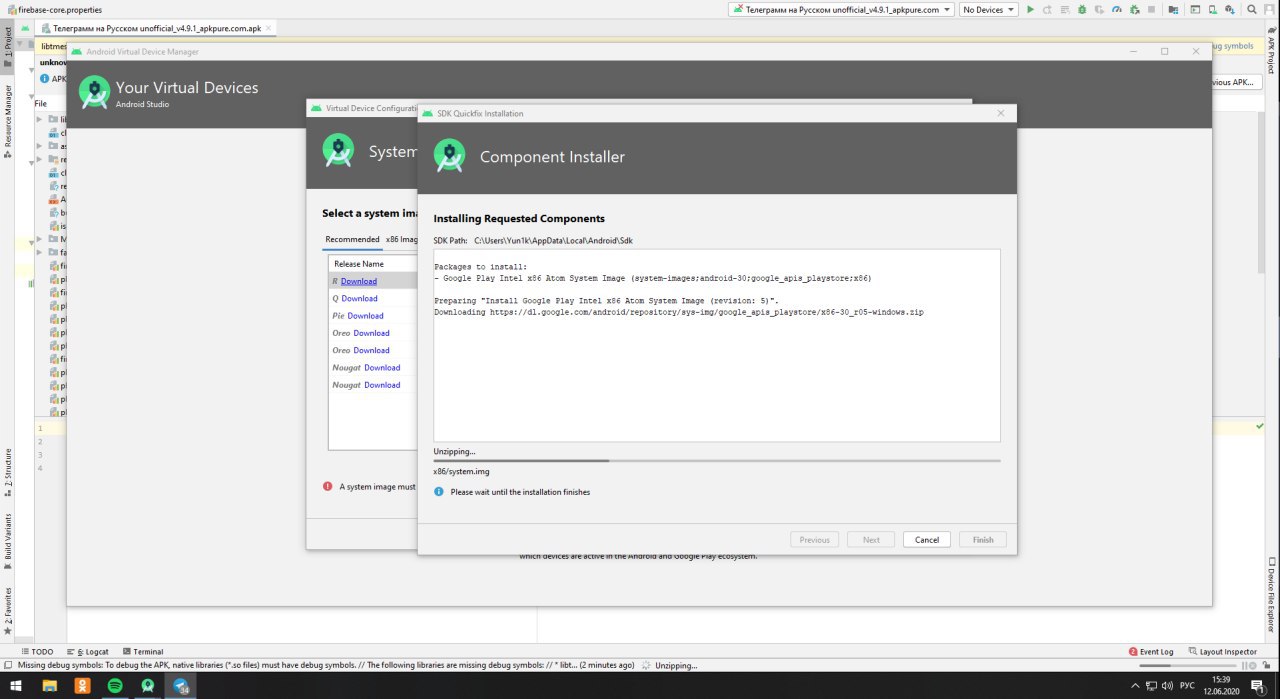The height and width of the screenshot is (699, 1280).
Task: Open File Explorer from the taskbar
Action: tap(50, 686)
